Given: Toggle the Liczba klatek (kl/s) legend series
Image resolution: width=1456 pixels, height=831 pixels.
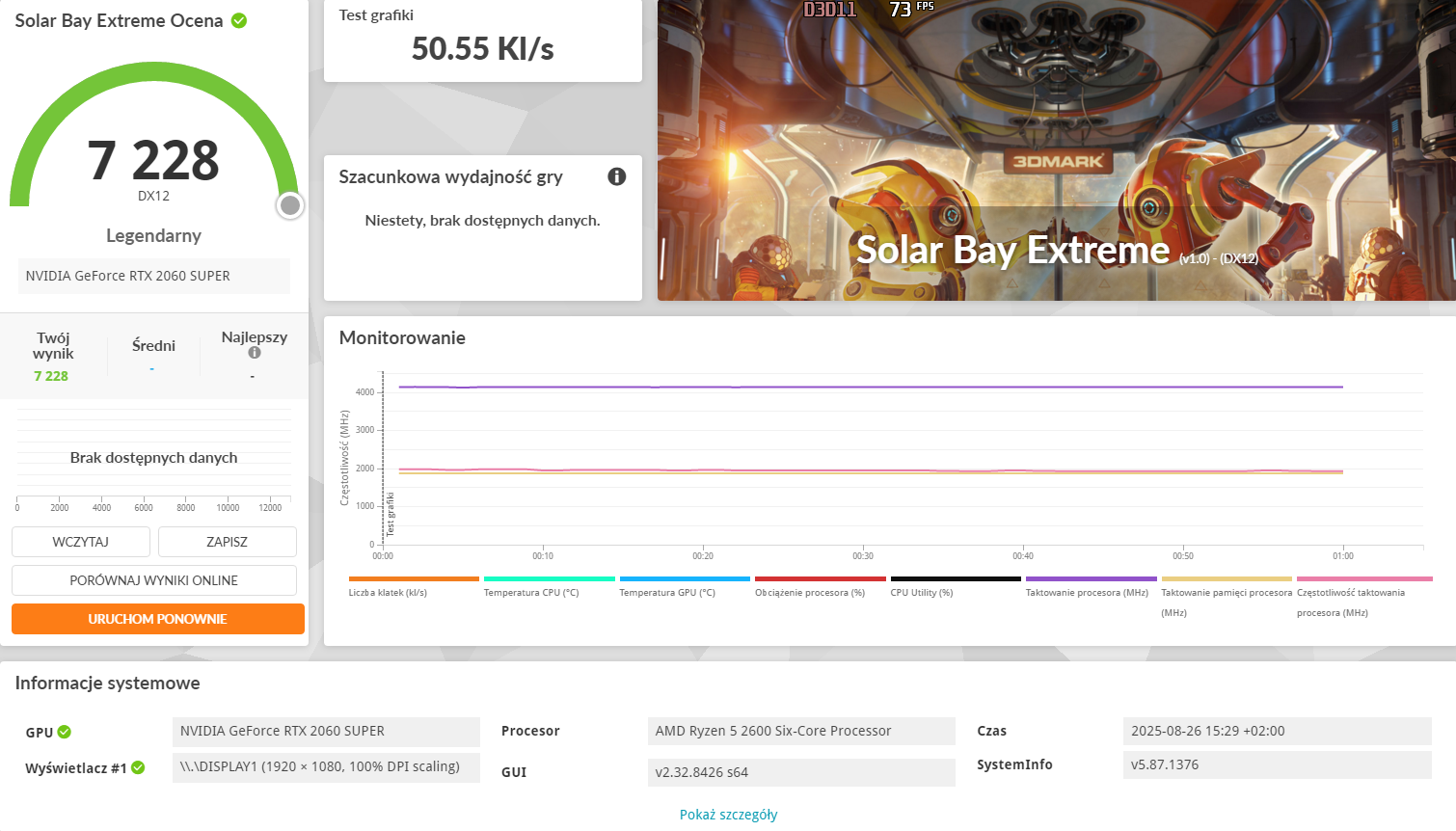Looking at the screenshot, I should coord(388,592).
